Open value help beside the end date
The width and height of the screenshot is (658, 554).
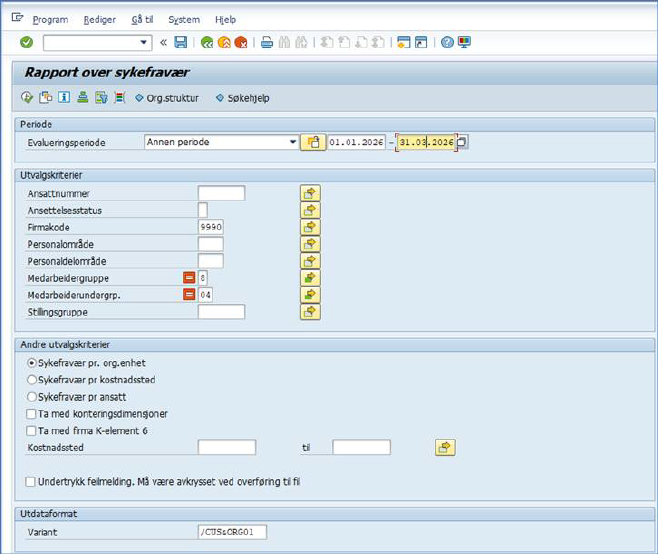(x=462, y=142)
